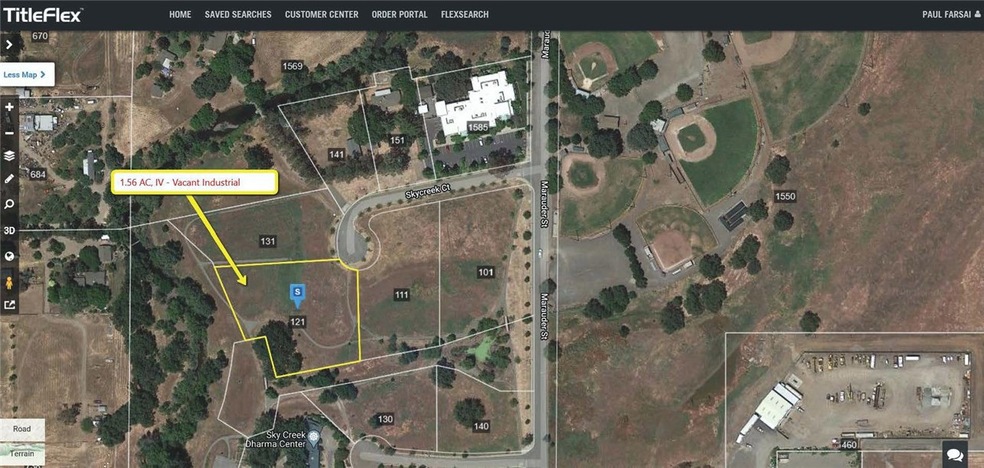This screenshot has height=468, width=984.
Task: Click the globe view icon
Action: (9, 256)
